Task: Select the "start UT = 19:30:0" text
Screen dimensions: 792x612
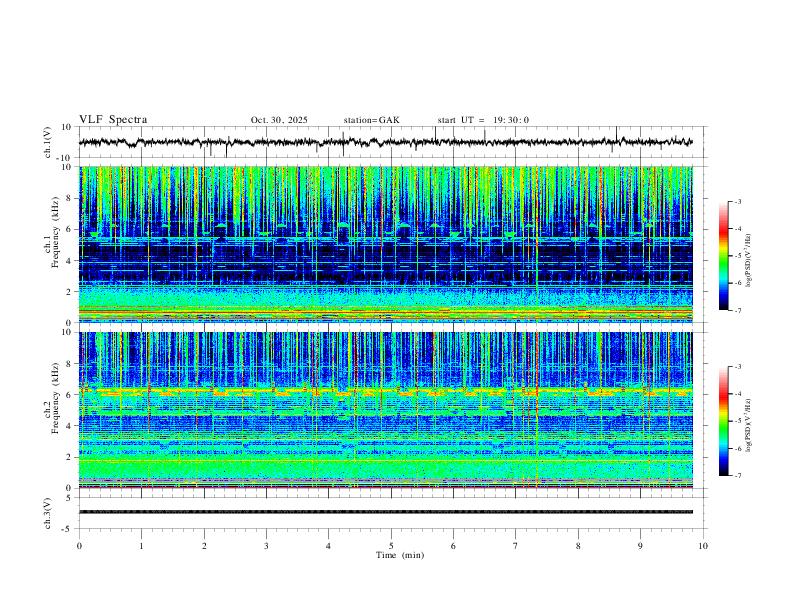Action: (483, 120)
